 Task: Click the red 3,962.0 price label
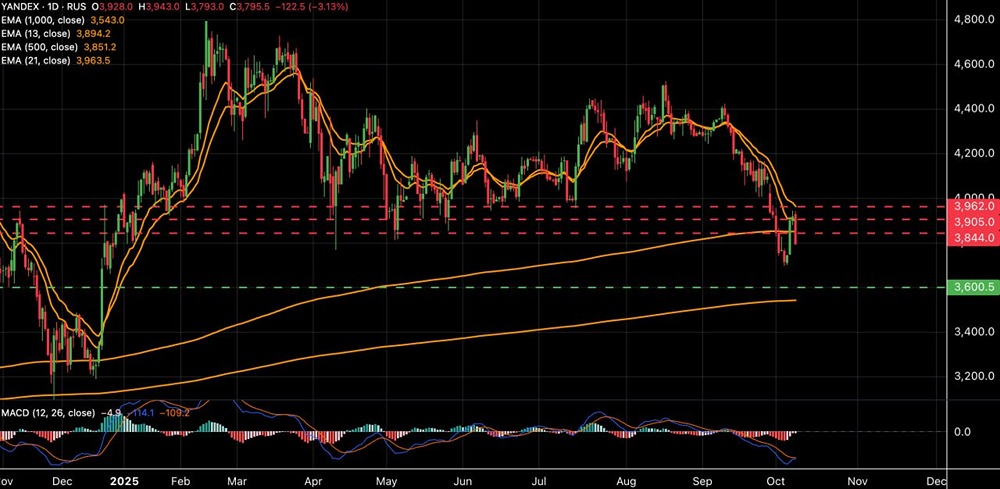tap(974, 207)
